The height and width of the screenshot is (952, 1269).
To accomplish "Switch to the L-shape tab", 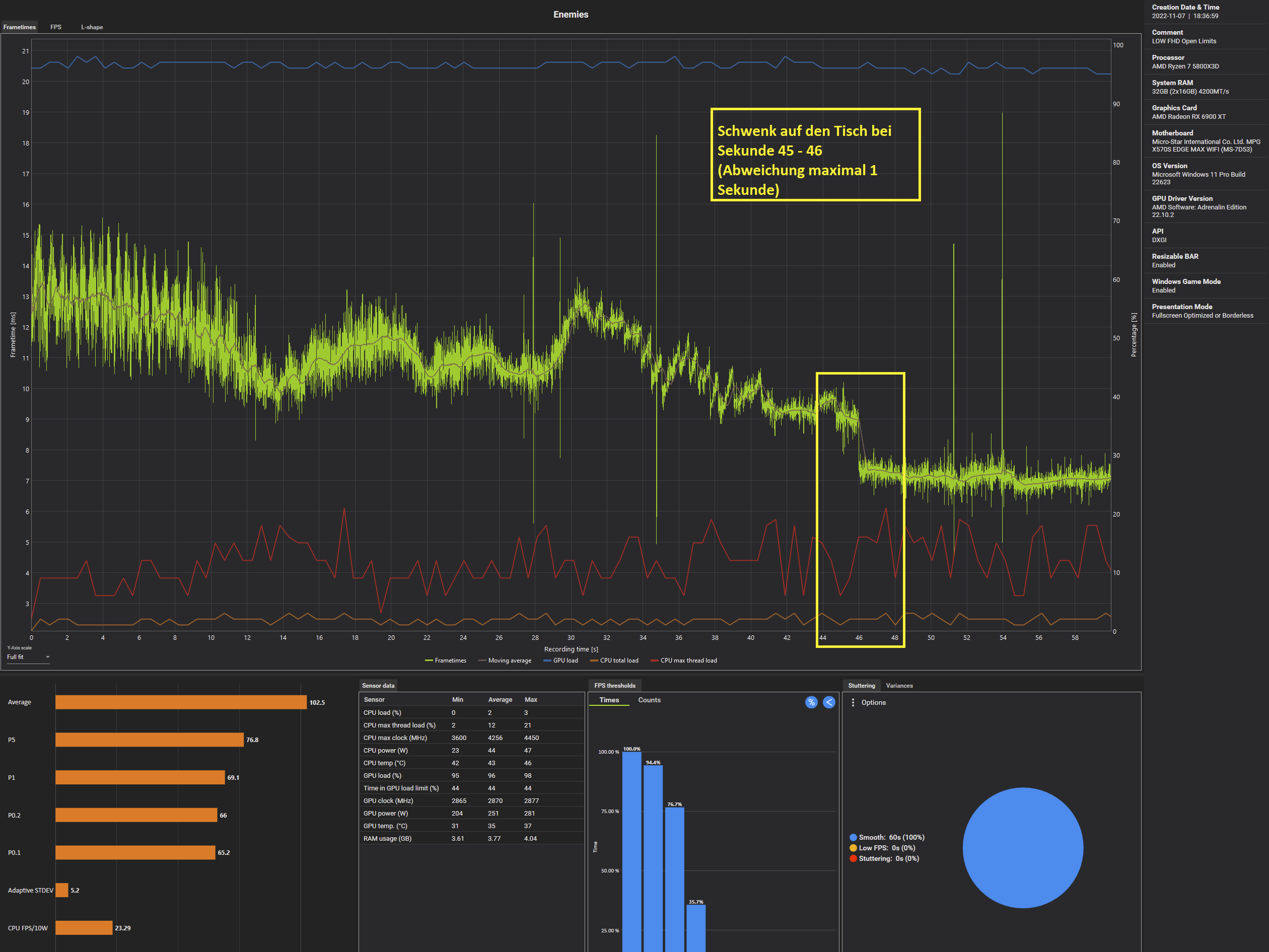I will pos(92,27).
